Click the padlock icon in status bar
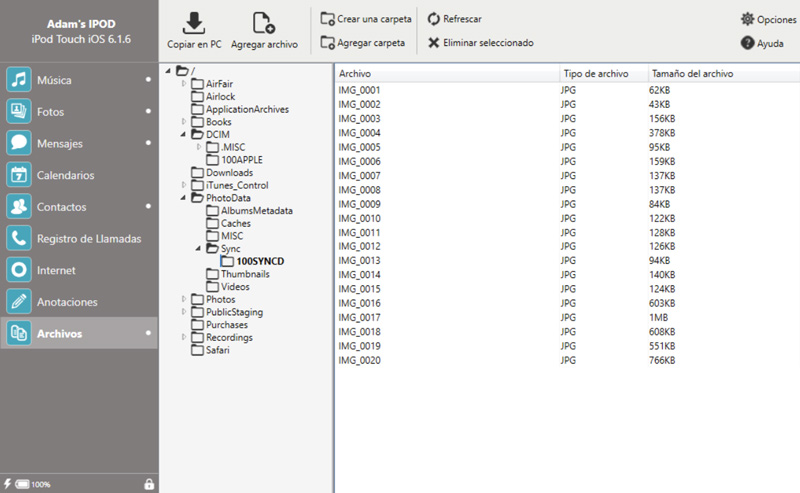Viewport: 800px width, 493px height. pyautogui.click(x=149, y=484)
